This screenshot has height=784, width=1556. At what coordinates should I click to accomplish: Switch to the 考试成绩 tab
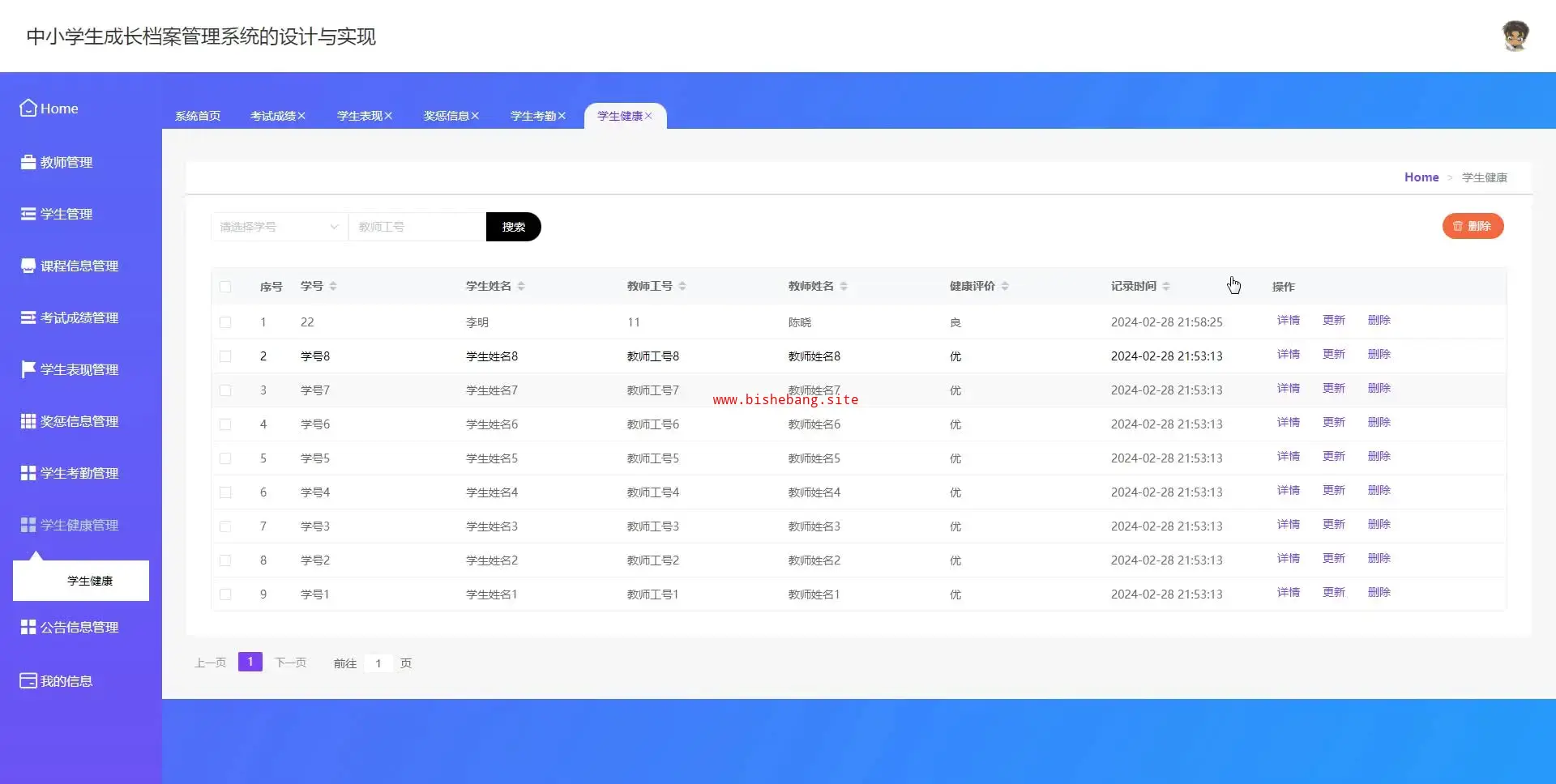(x=272, y=116)
